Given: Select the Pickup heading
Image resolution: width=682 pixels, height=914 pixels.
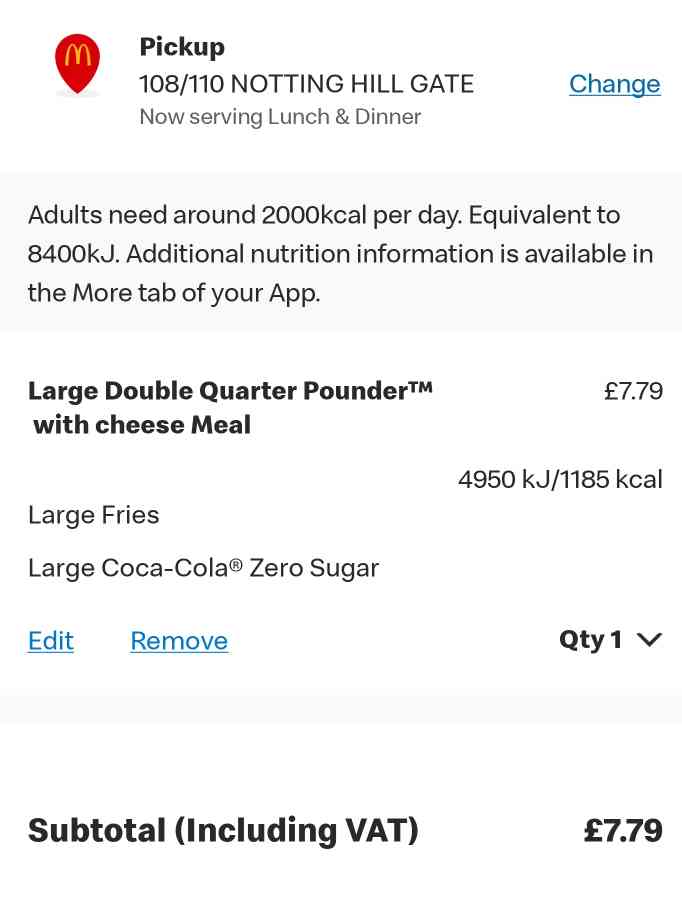Looking at the screenshot, I should click(182, 47).
